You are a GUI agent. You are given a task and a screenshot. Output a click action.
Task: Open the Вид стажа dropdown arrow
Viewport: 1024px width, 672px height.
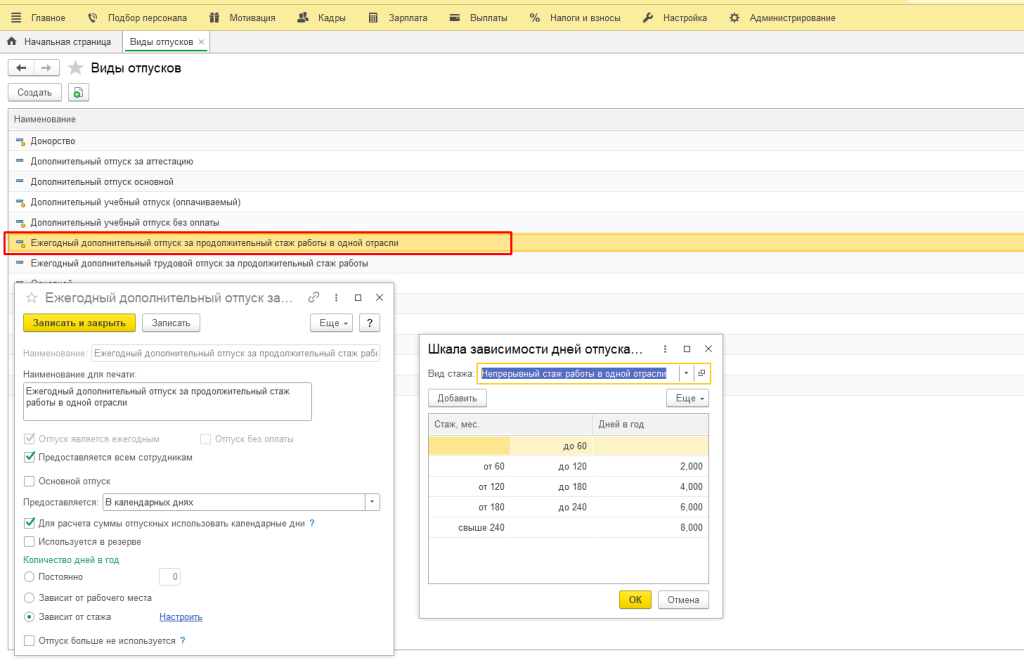(x=686, y=373)
